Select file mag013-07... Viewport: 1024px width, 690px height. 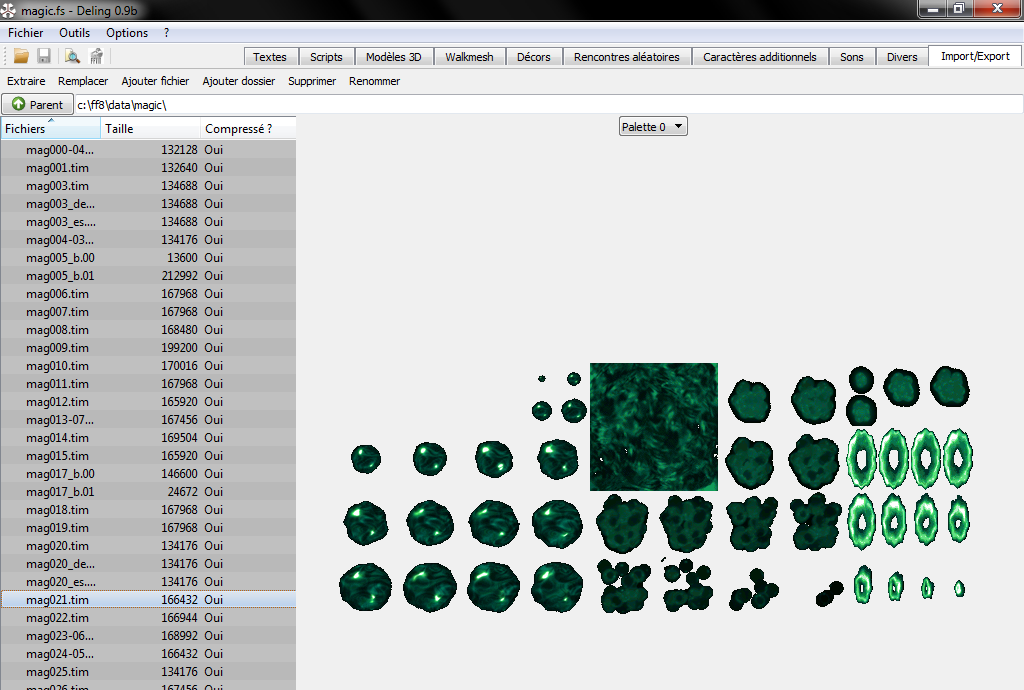coord(148,420)
